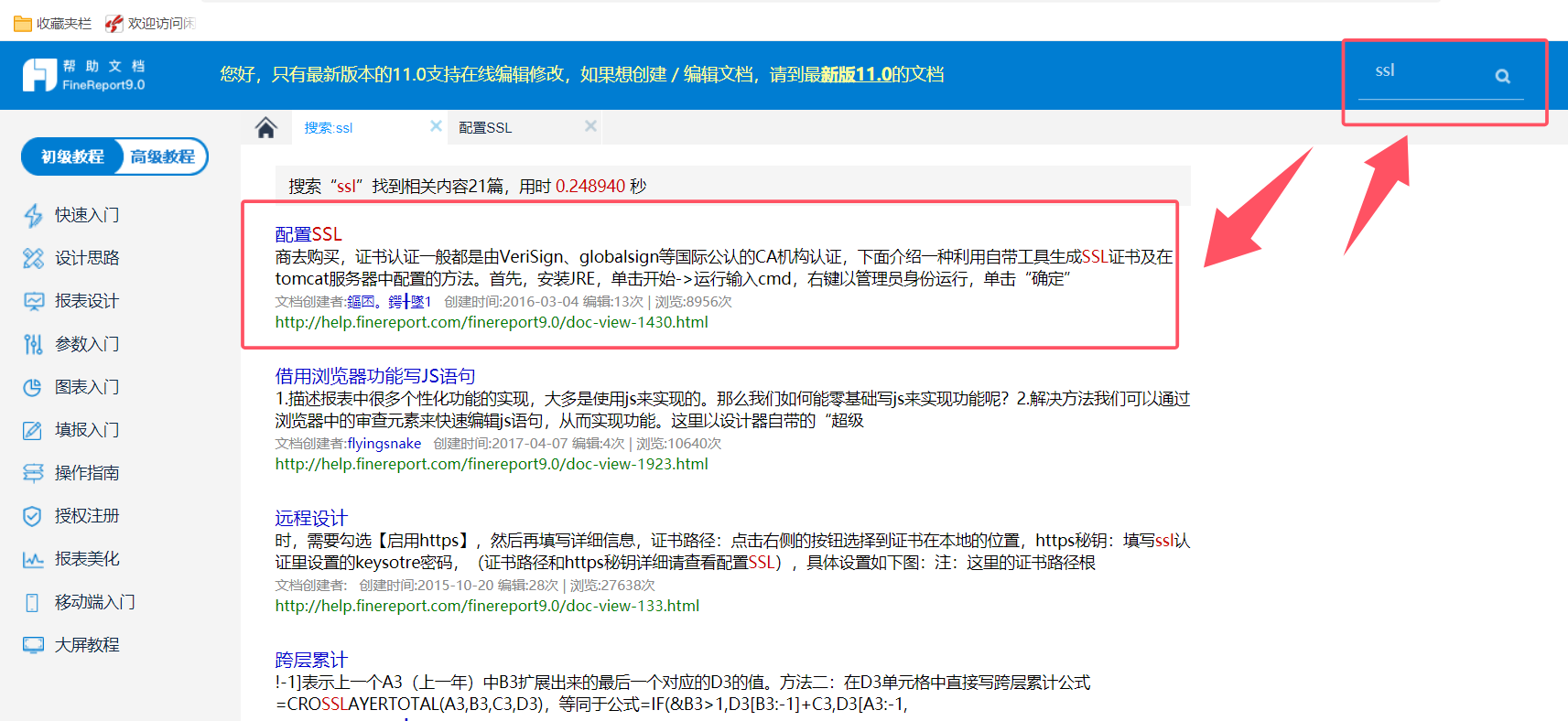Open the 设计思路 section
The width and height of the screenshot is (1568, 721).
point(87,258)
